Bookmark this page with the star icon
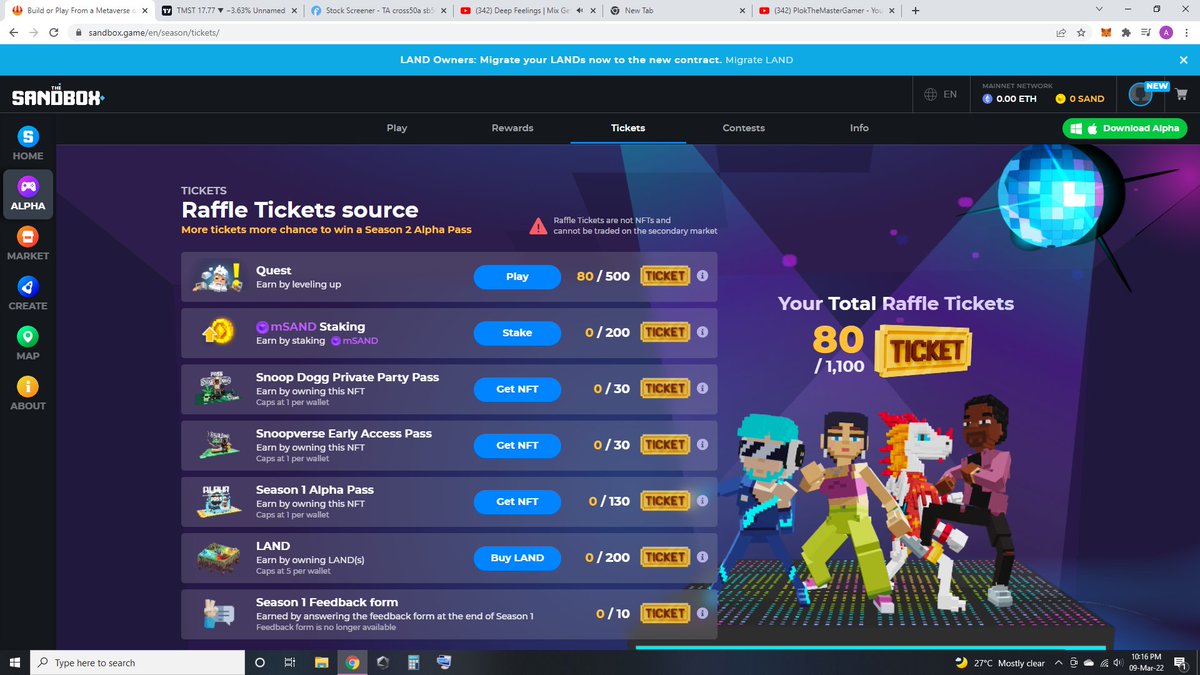 (x=1082, y=32)
